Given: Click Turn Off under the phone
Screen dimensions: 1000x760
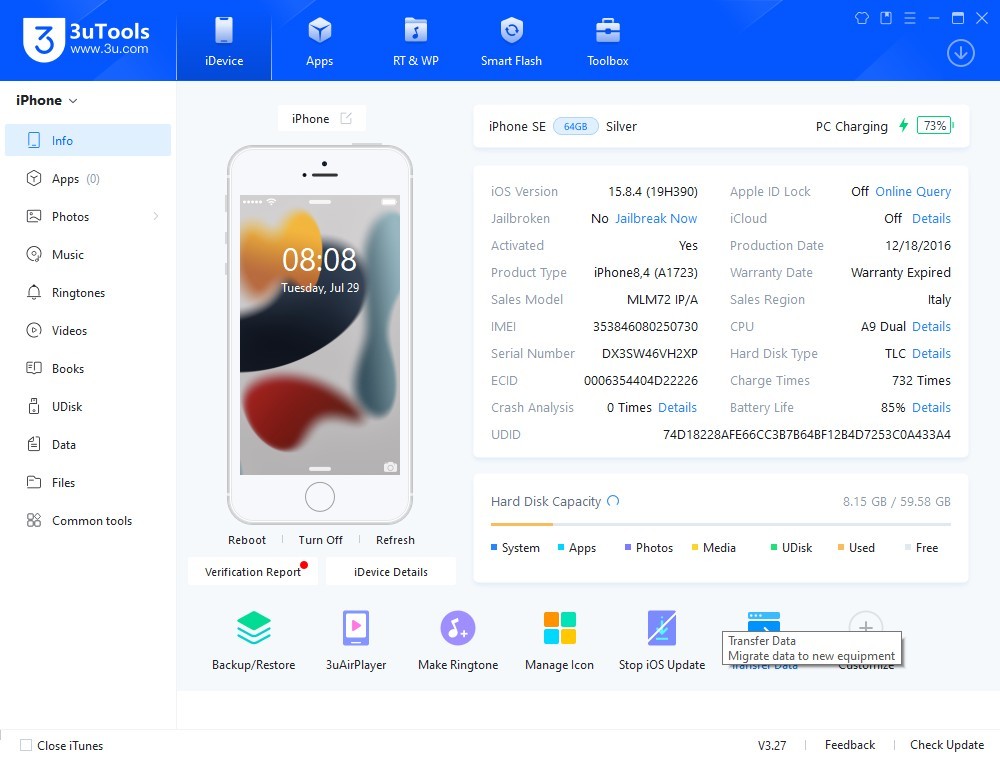Looking at the screenshot, I should (320, 540).
